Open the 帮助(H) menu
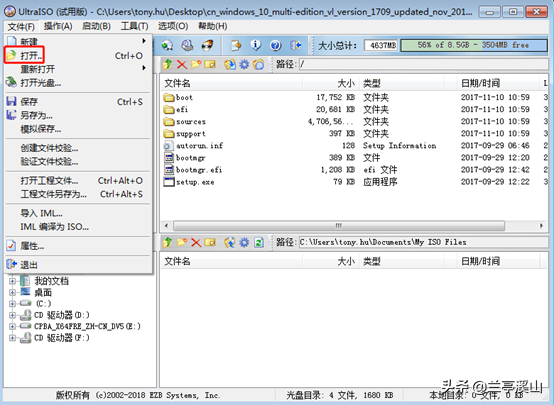554x405 pixels. [x=212, y=26]
